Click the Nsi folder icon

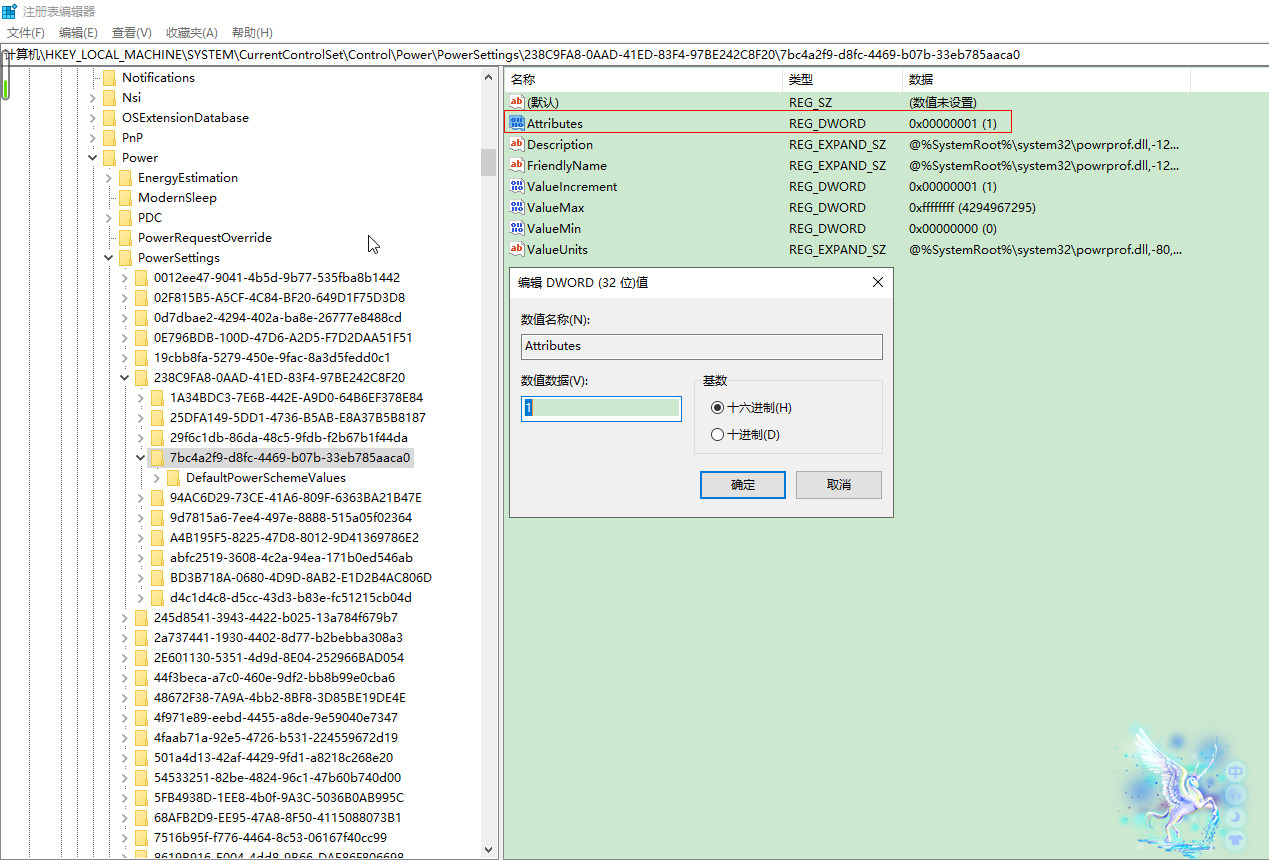(x=110, y=97)
